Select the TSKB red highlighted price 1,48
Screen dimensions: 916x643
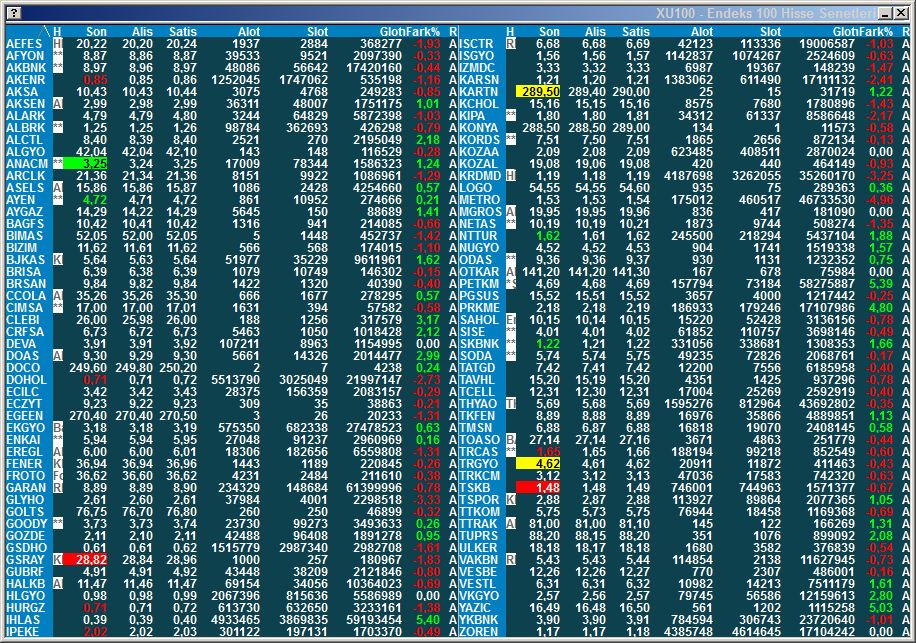[x=538, y=488]
